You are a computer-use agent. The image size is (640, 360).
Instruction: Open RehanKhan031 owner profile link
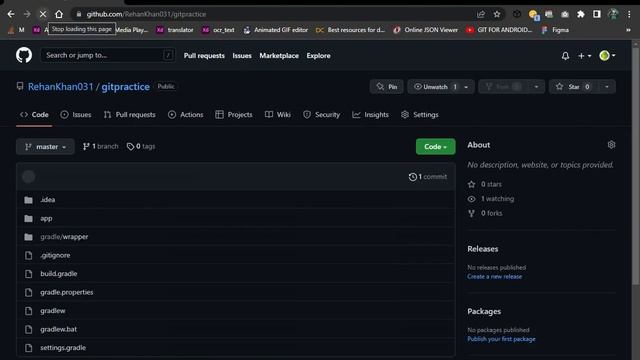(x=60, y=87)
